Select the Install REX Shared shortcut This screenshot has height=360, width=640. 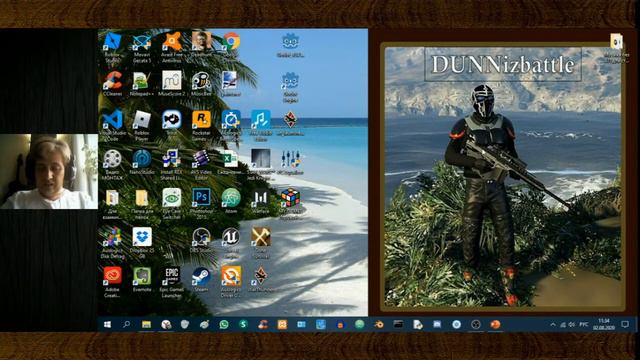[171, 164]
